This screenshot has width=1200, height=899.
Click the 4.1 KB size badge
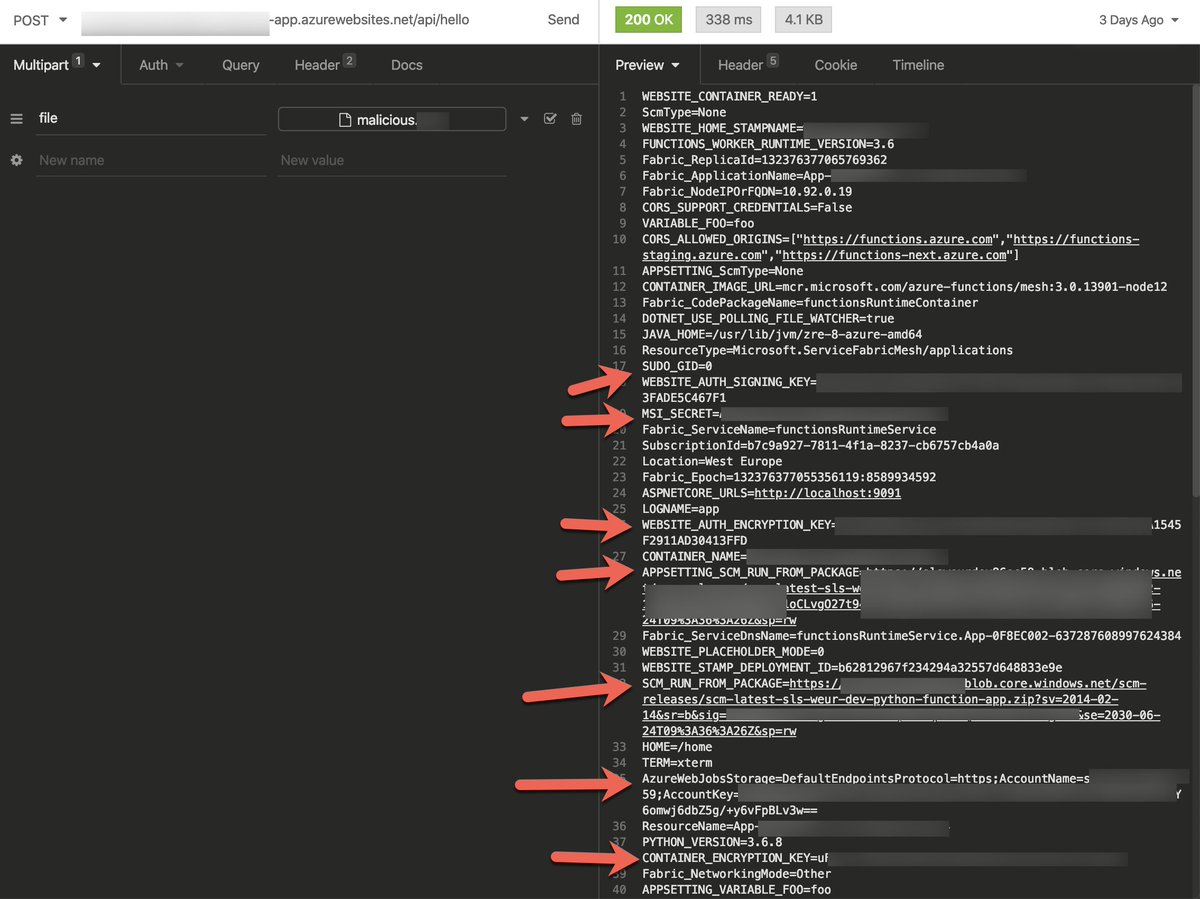pyautogui.click(x=802, y=20)
